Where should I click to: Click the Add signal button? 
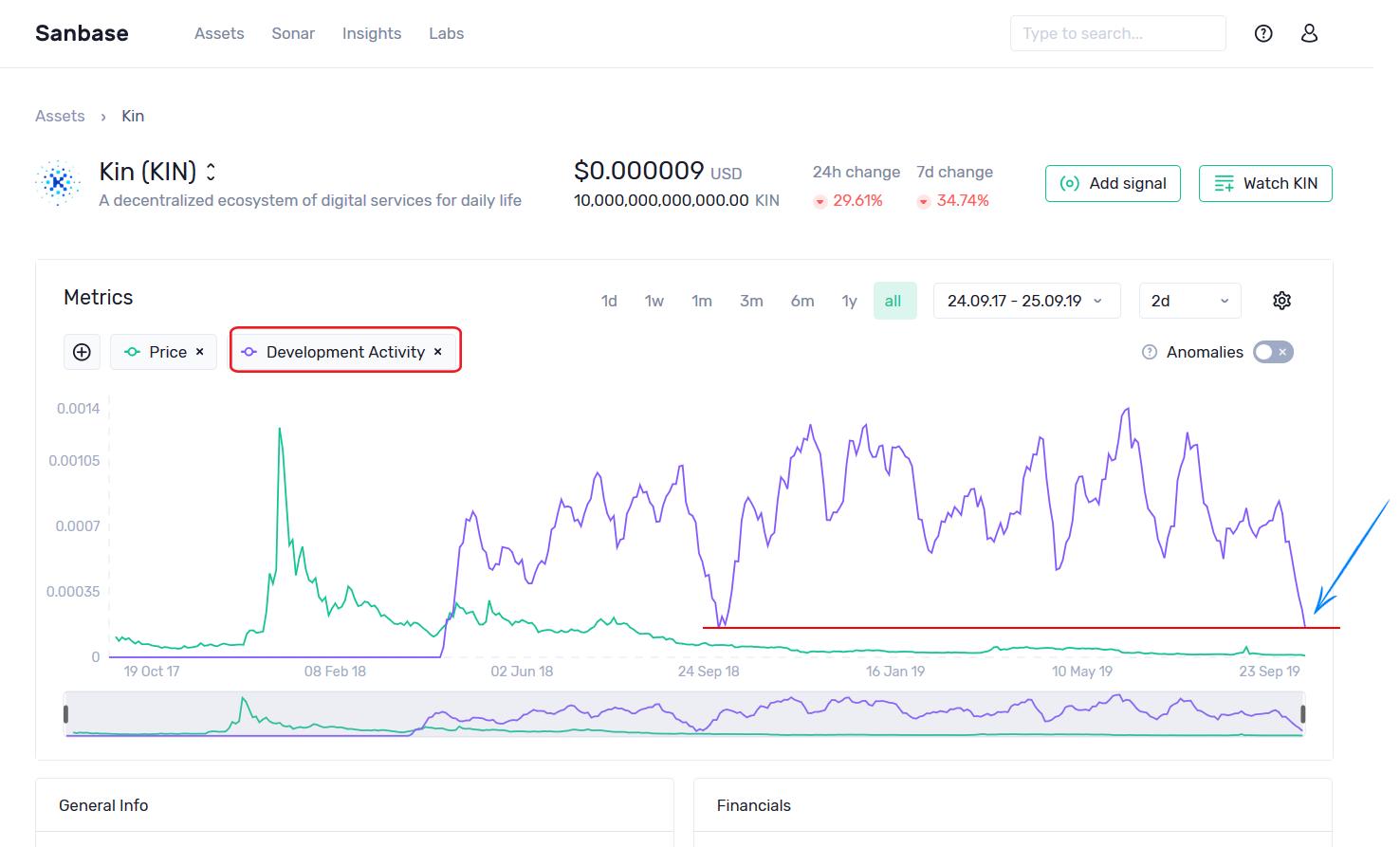[1113, 183]
